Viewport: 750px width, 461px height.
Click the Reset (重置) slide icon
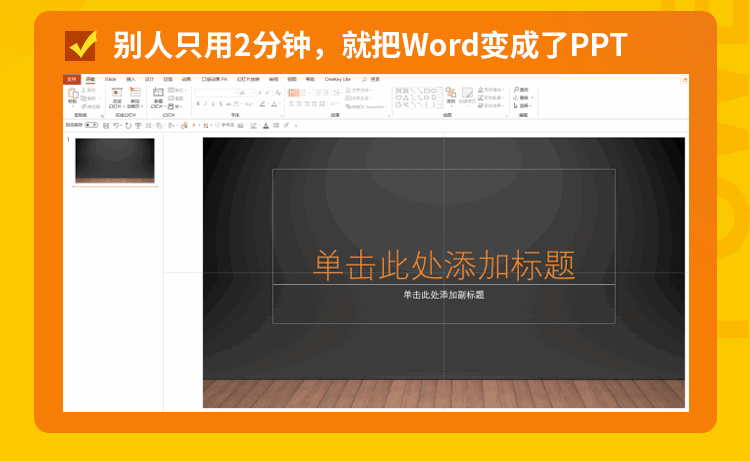(x=176, y=98)
